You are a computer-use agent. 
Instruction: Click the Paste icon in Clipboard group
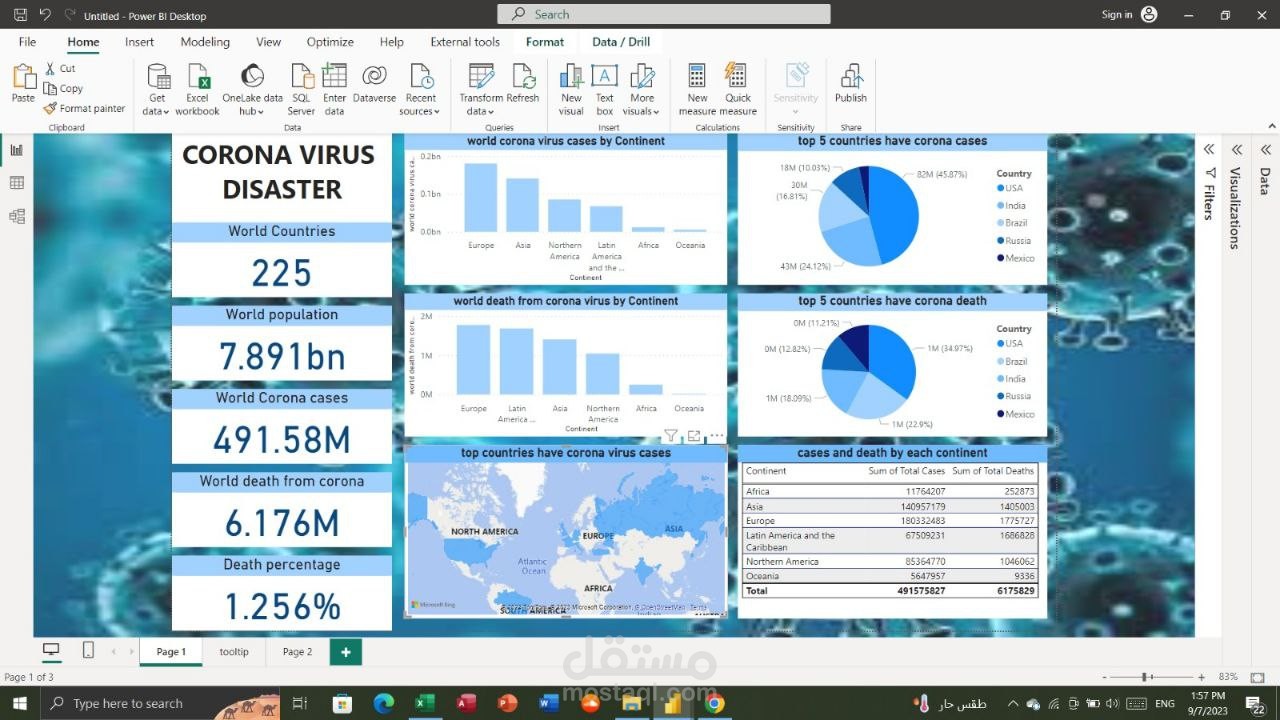coord(23,77)
